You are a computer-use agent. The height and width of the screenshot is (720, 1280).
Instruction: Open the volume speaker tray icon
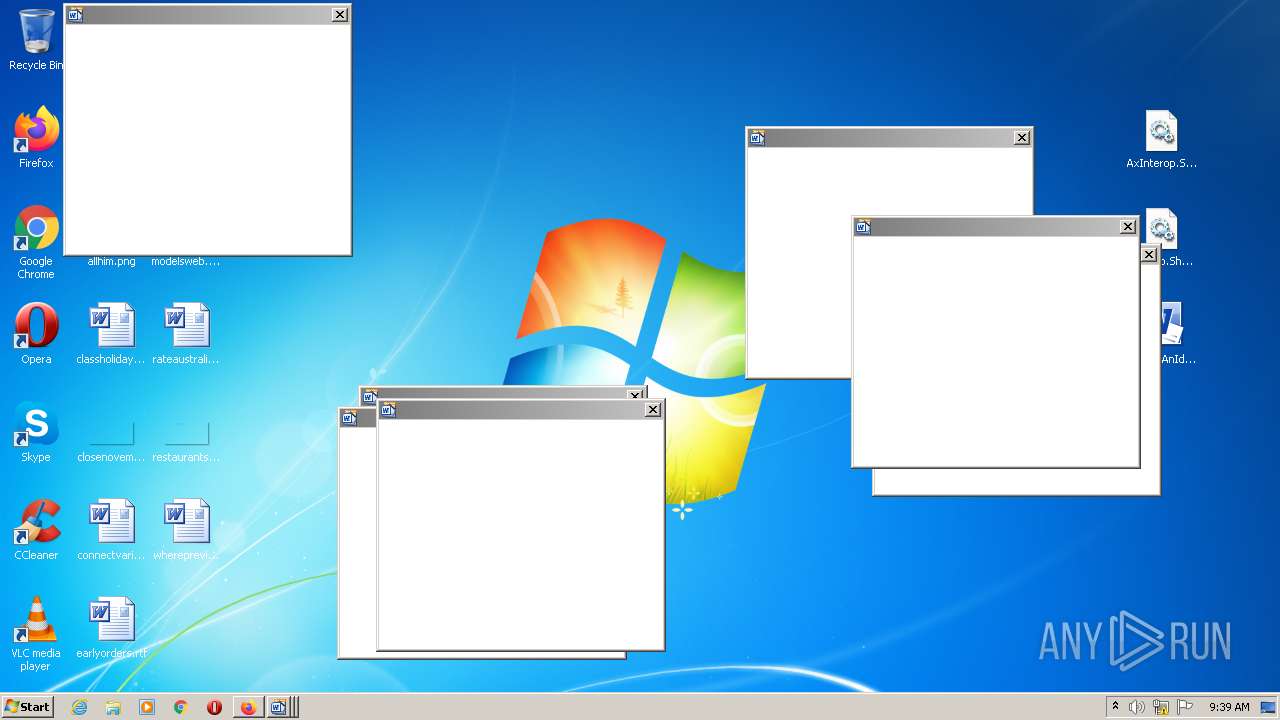tap(1137, 707)
